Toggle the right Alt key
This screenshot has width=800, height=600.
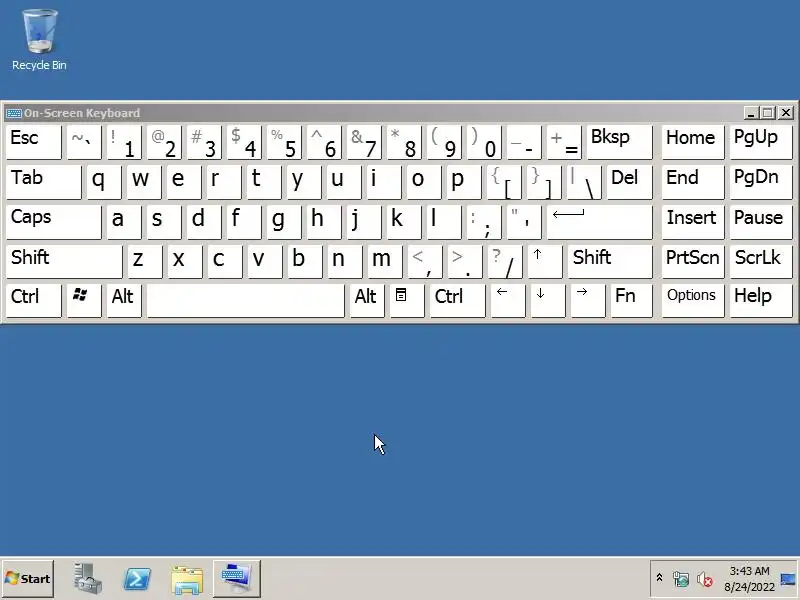[367, 301]
